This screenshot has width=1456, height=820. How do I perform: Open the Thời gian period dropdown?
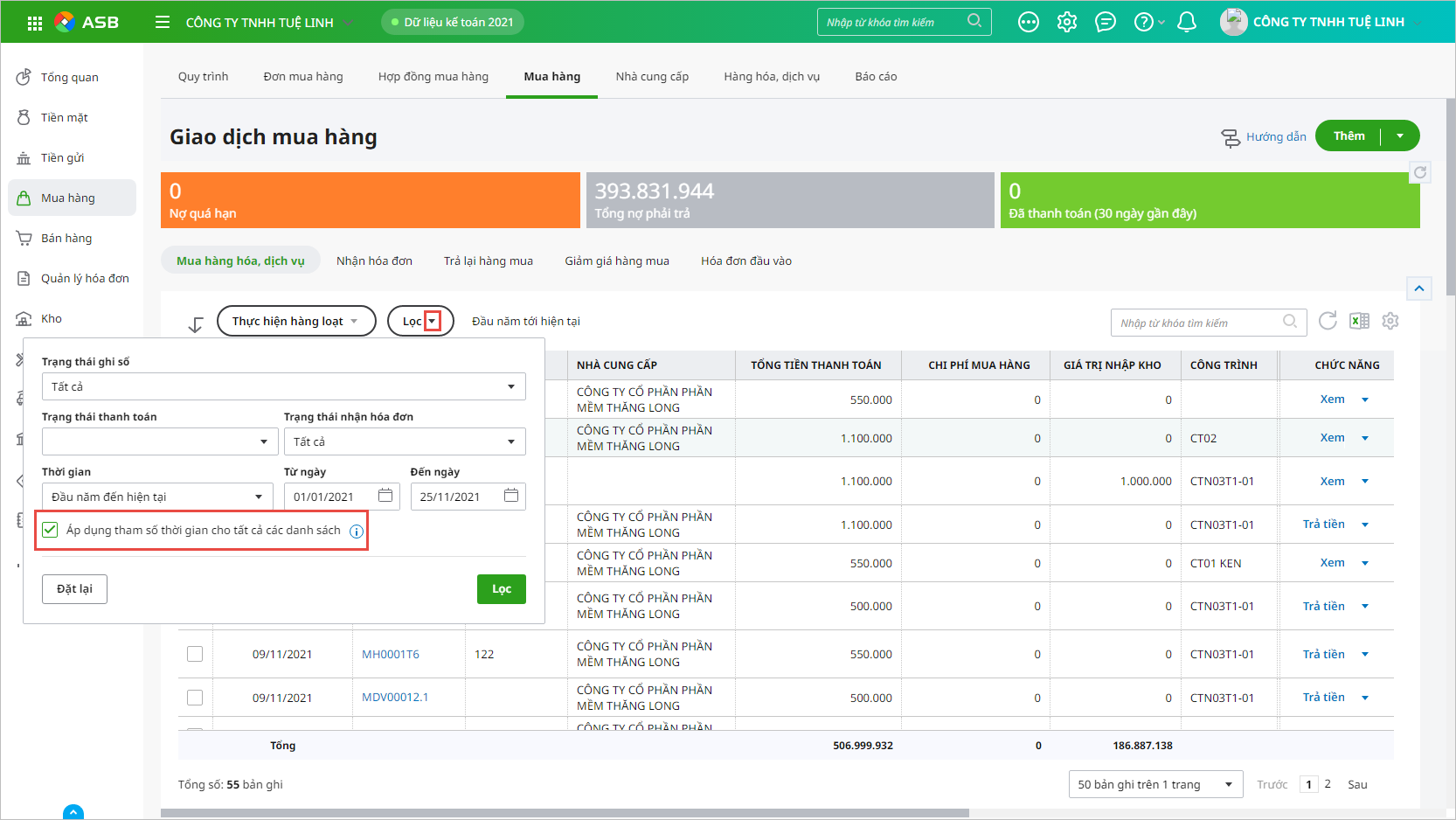[x=157, y=497]
